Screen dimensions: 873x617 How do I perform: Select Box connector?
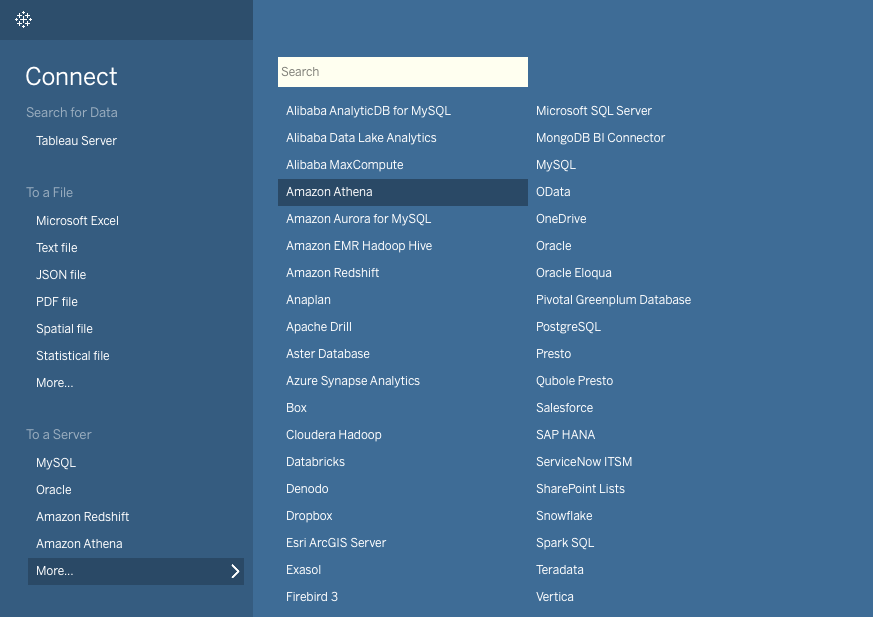(296, 408)
